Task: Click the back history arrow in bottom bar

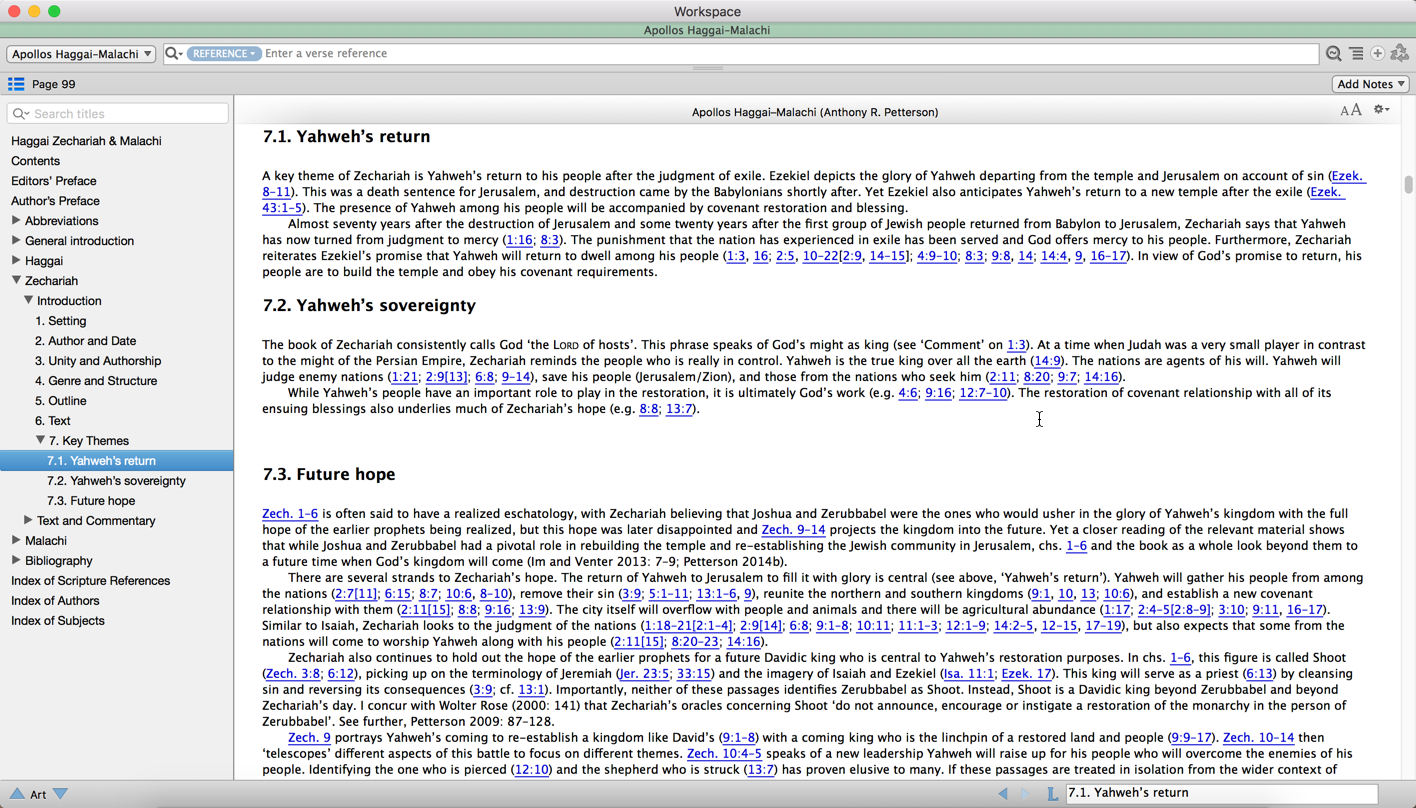Action: pyautogui.click(x=1003, y=793)
